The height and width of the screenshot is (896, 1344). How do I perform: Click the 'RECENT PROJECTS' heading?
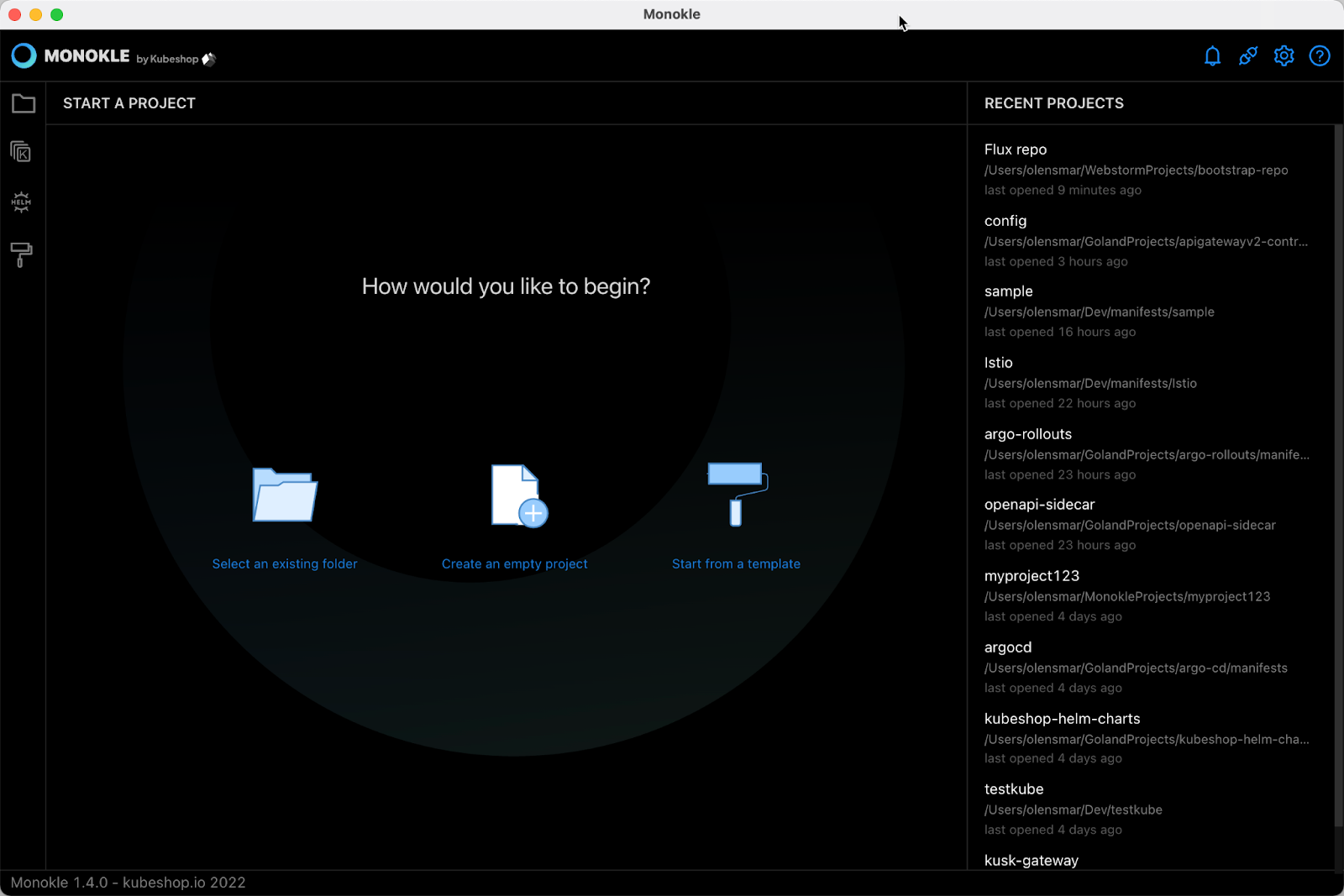1054,103
